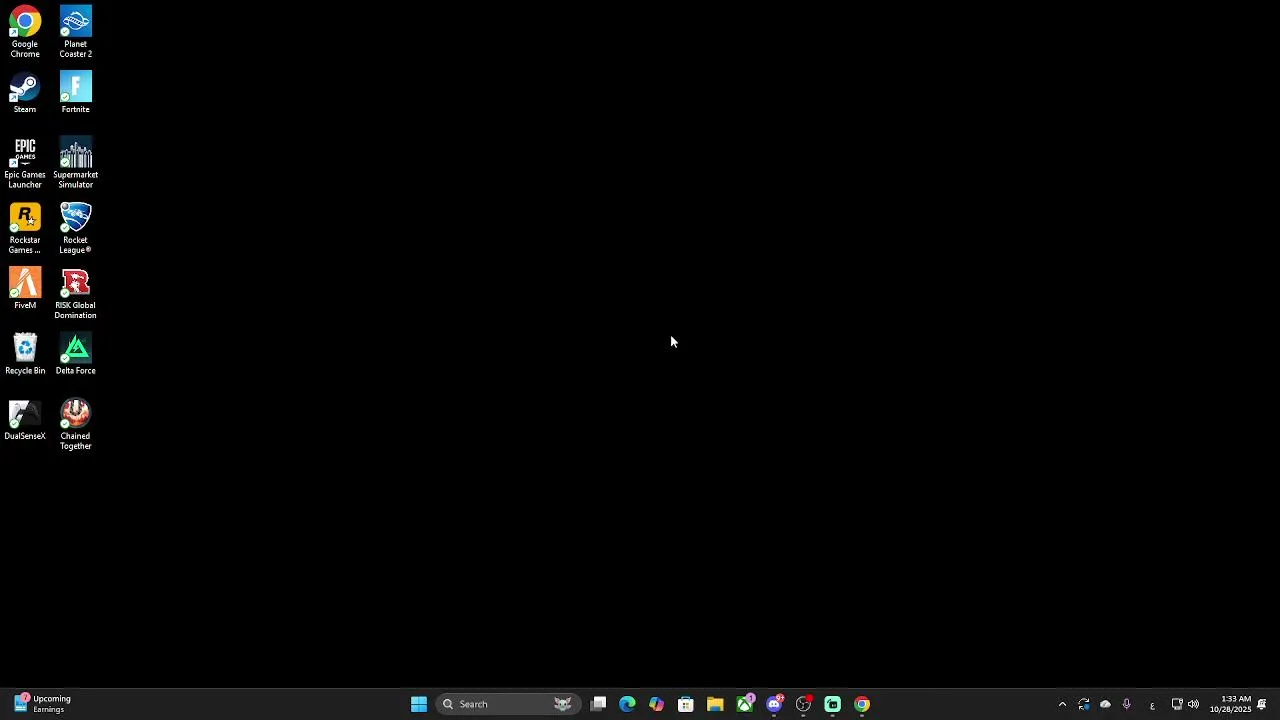Click the search highlight image in Search box
1280x720 pixels.
(x=563, y=704)
